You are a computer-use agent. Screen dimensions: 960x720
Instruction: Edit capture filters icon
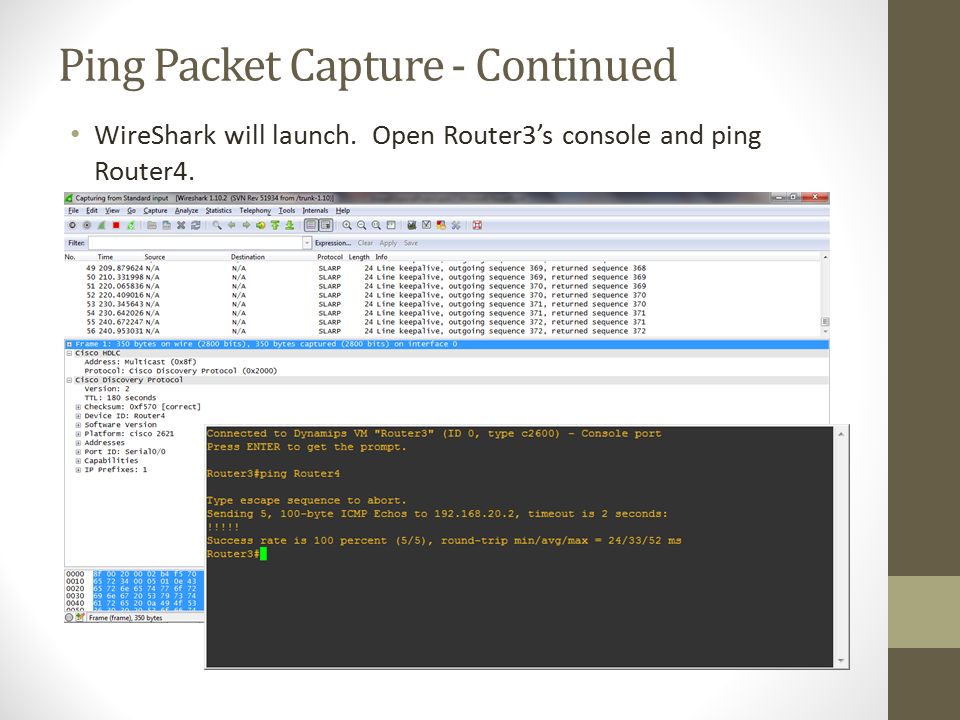[x=412, y=225]
